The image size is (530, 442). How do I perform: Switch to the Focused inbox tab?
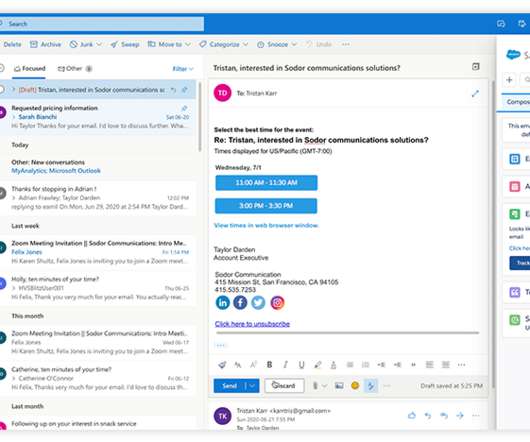tap(29, 69)
